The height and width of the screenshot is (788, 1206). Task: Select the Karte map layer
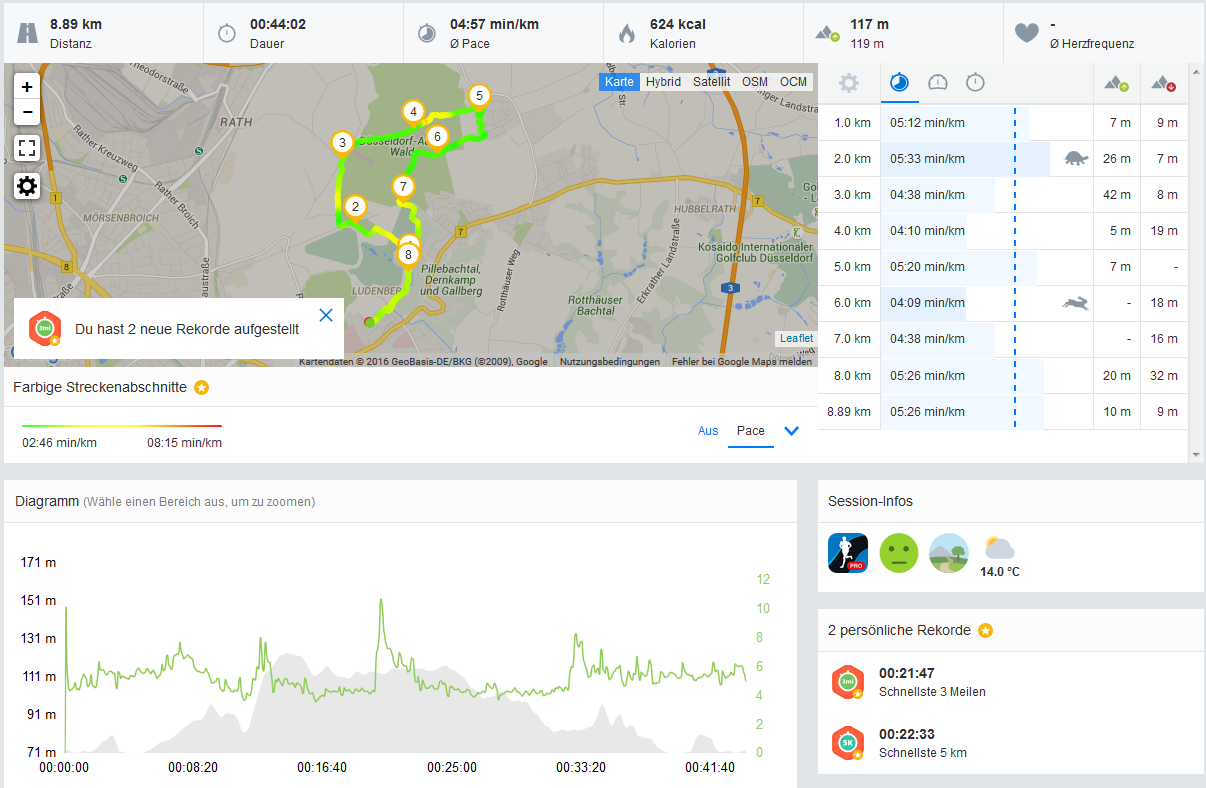(x=619, y=82)
